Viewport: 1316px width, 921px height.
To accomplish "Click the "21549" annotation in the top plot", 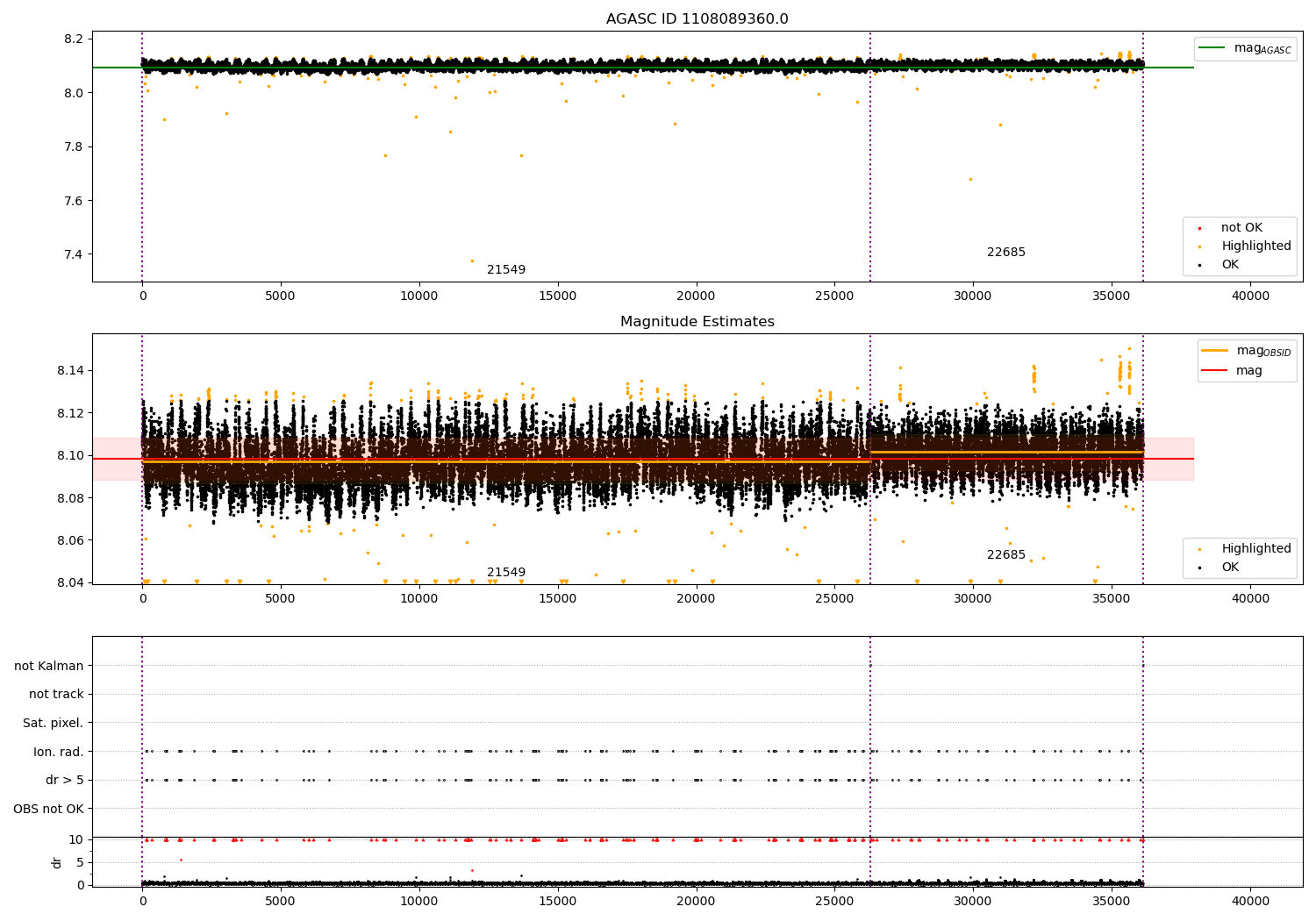I will click(x=506, y=270).
